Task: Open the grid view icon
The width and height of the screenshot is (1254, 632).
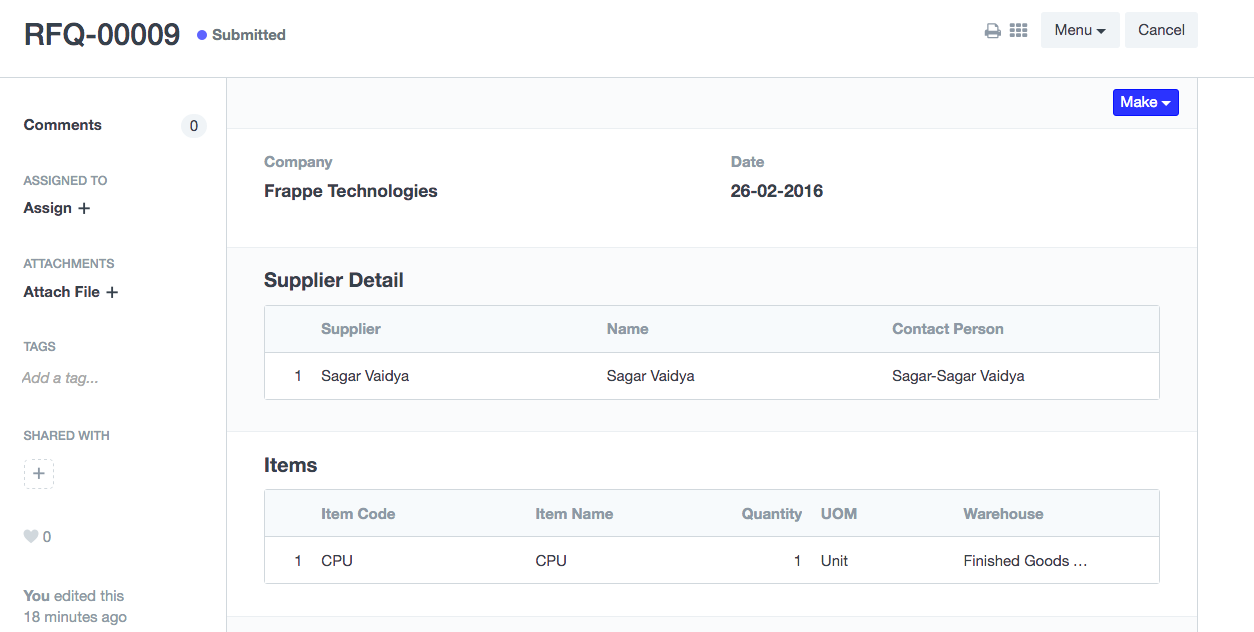Action: (1018, 31)
